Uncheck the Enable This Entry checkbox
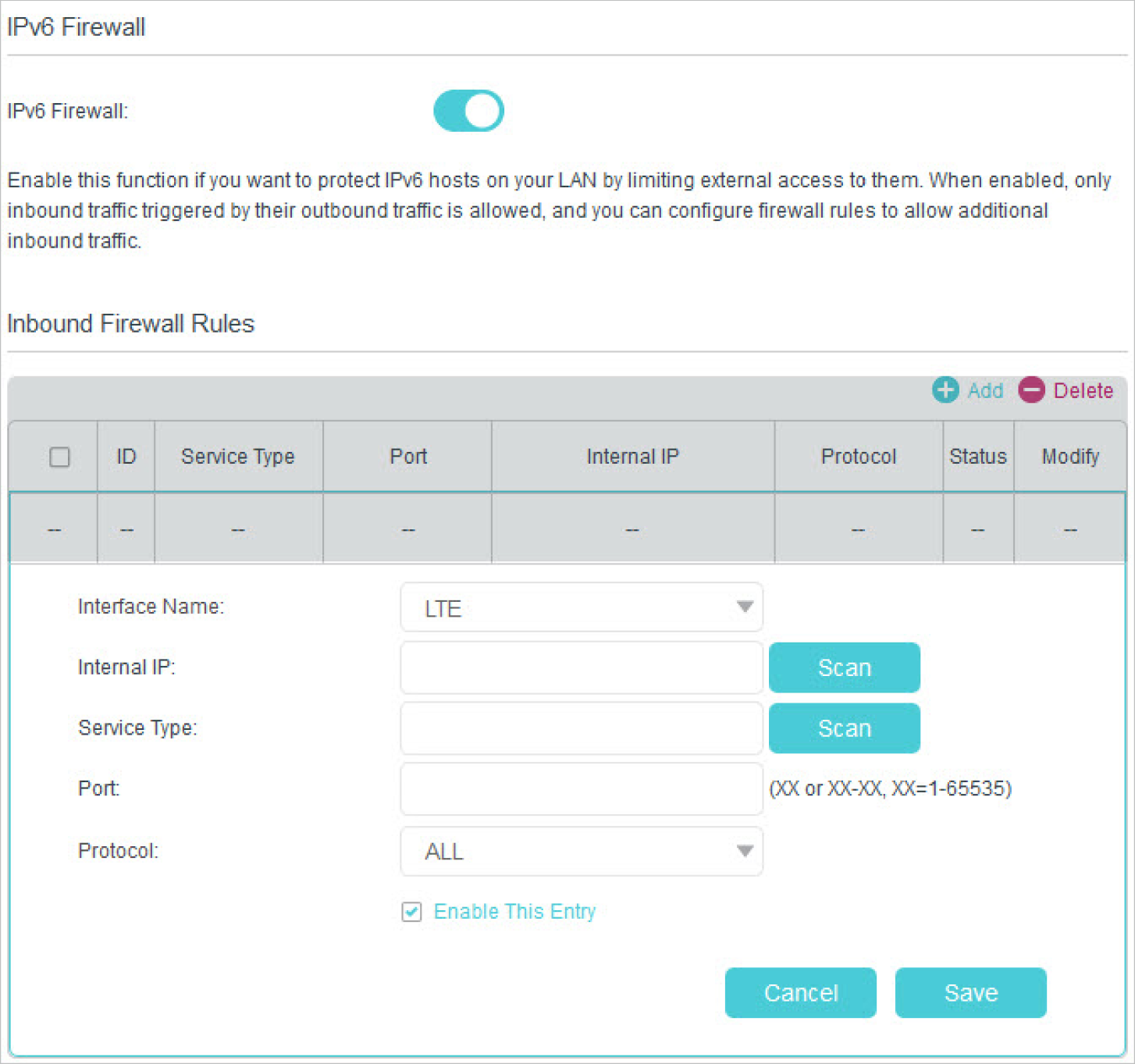Viewport: 1135px width, 1064px height. coord(411,912)
